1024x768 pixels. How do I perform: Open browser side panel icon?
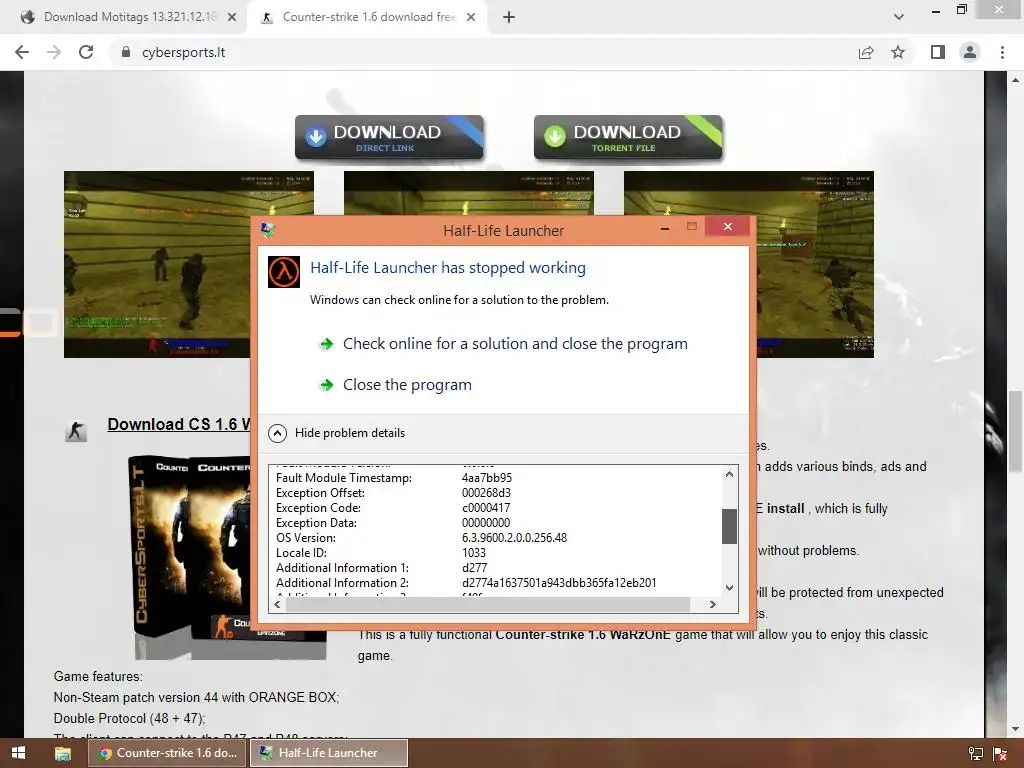tap(938, 52)
